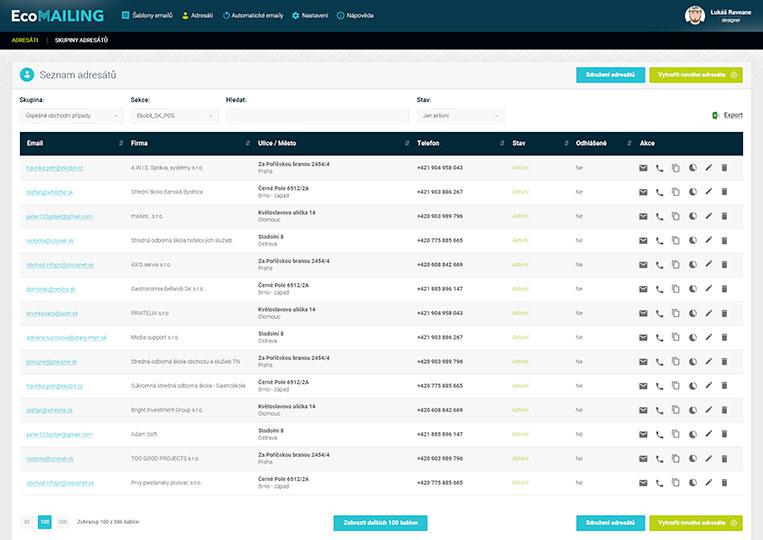The image size is (763, 540).
Task: Open the statistics pie icon for AXIS servis
Action: pos(692,265)
